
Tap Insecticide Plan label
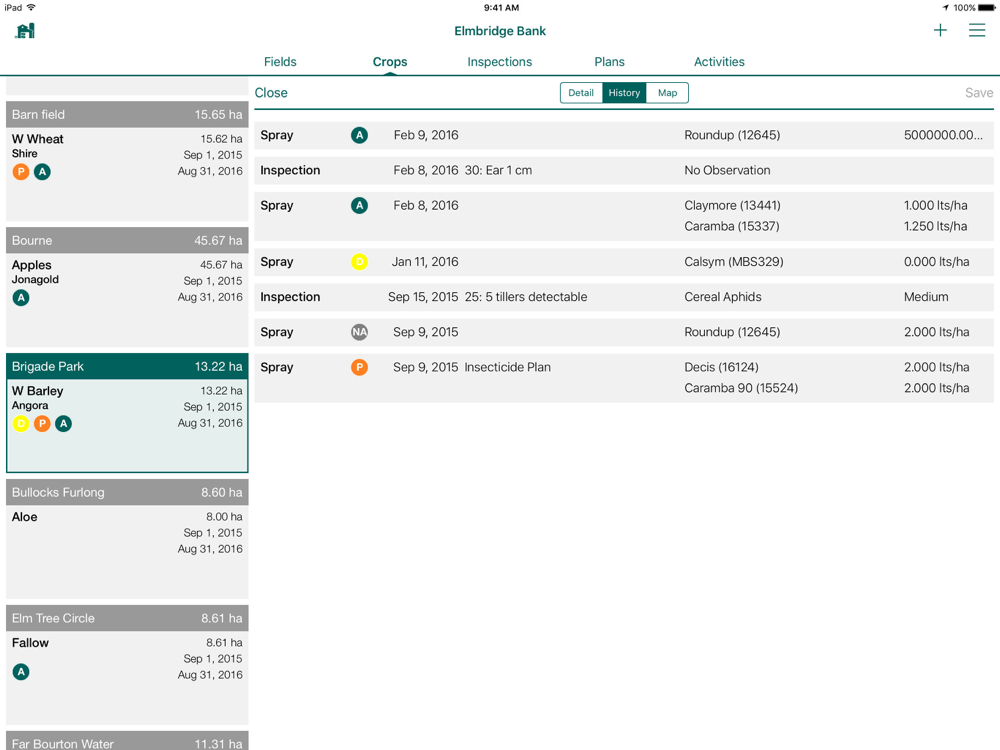pyautogui.click(x=507, y=367)
